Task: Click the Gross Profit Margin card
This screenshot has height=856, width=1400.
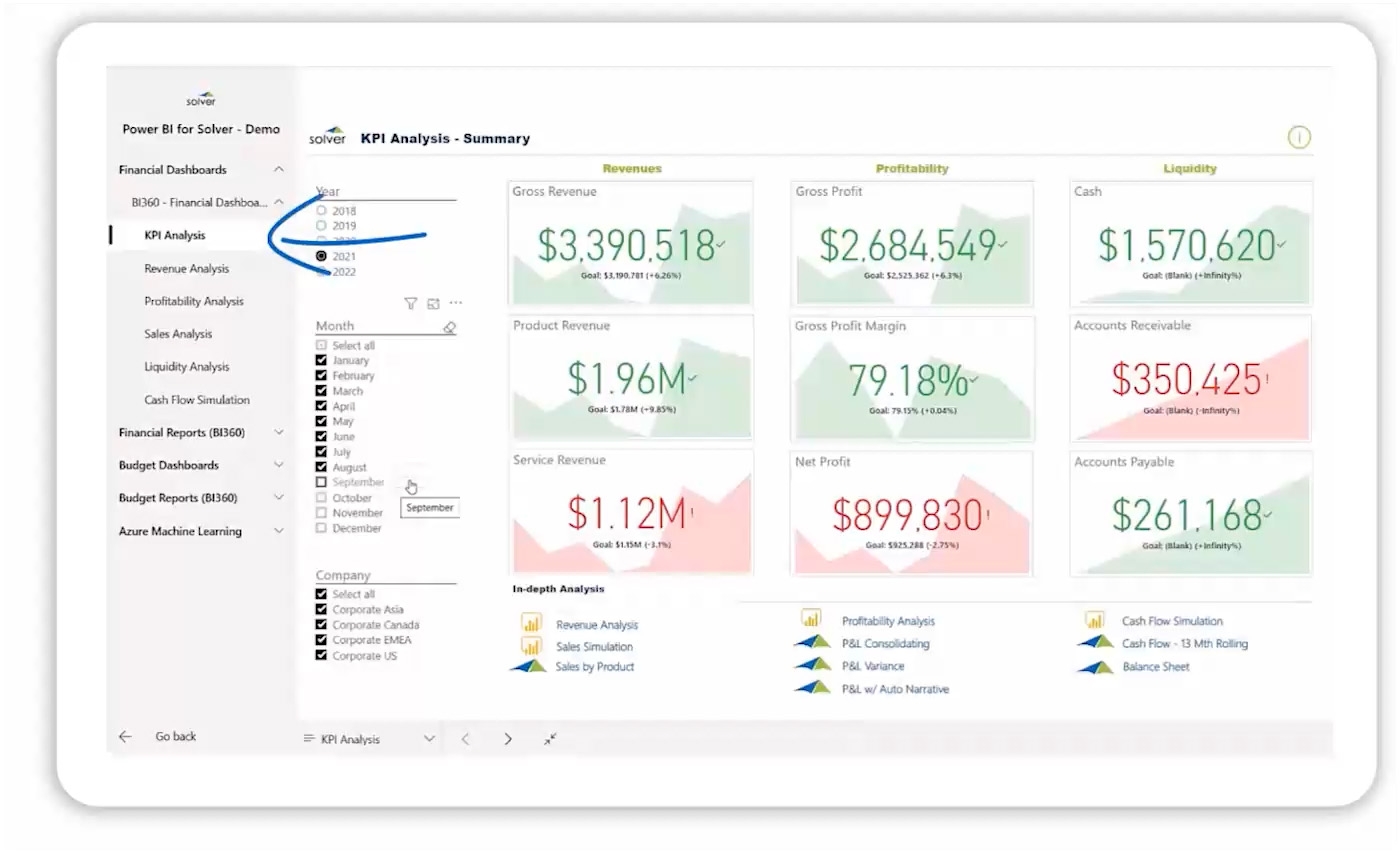Action: 910,378
